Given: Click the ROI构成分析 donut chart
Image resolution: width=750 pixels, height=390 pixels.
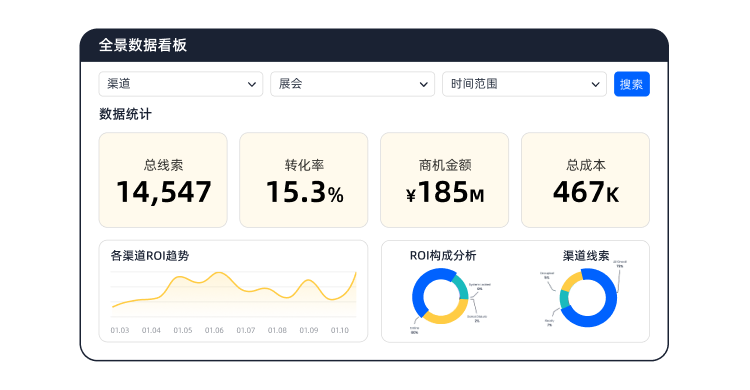Looking at the screenshot, I should 440,296.
